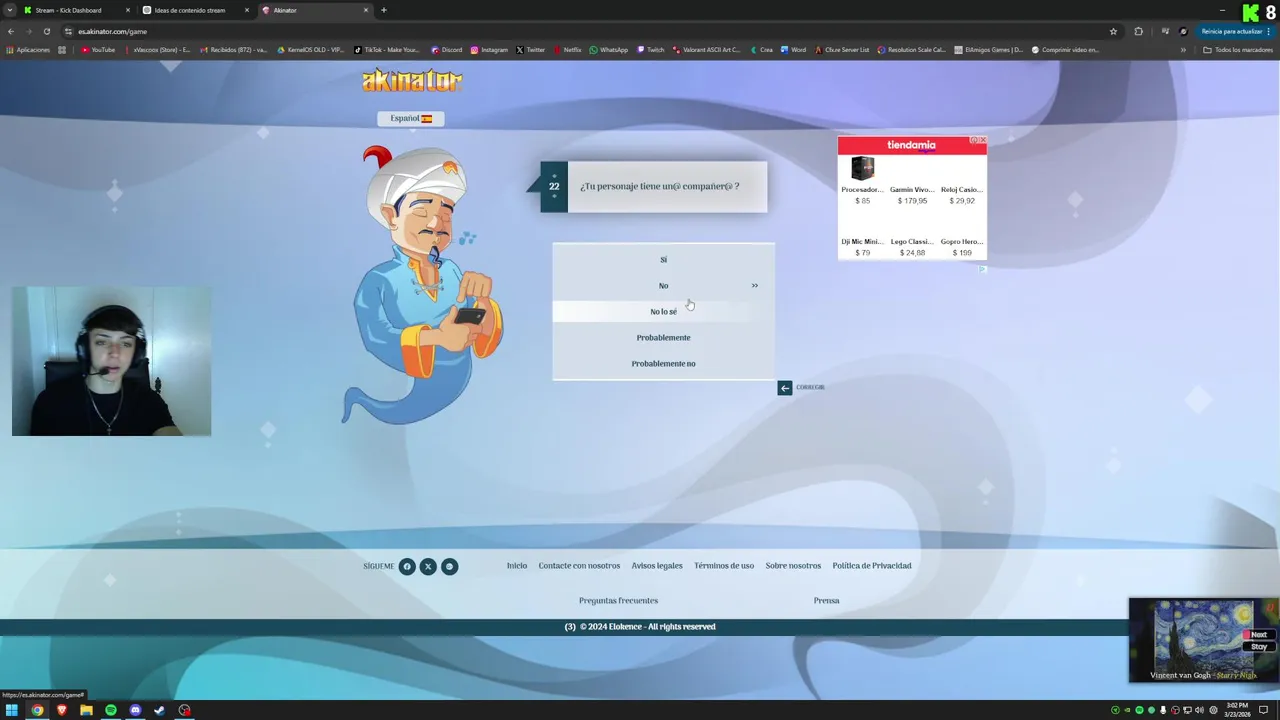Select the Akinator browser tab

(x=315, y=10)
